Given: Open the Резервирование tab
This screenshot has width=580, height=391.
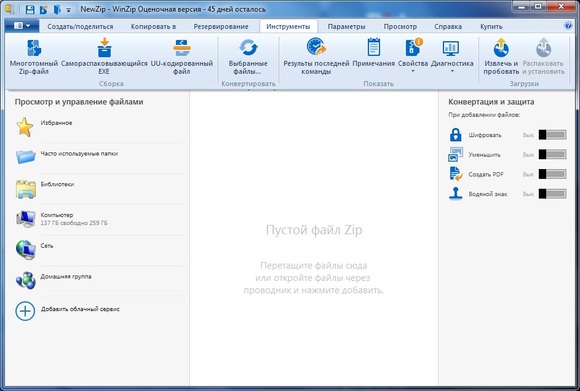Looking at the screenshot, I should click(221, 27).
